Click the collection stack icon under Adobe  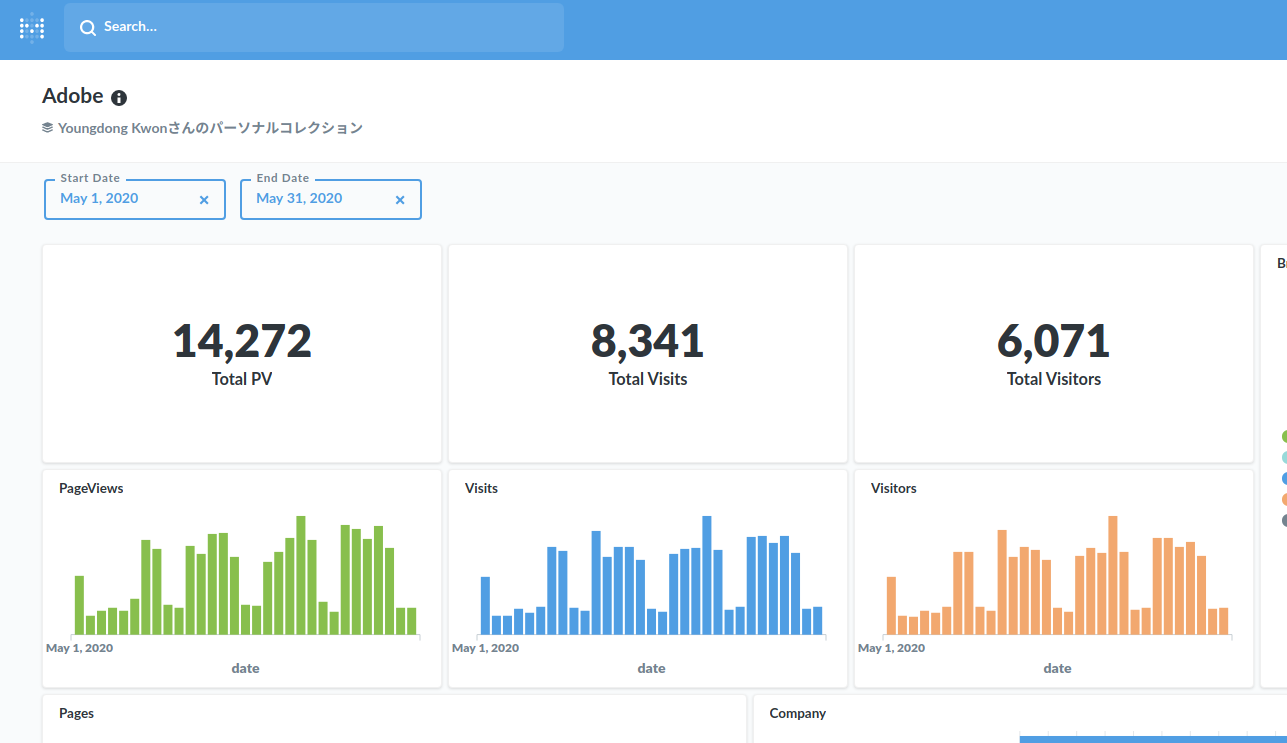(x=47, y=128)
